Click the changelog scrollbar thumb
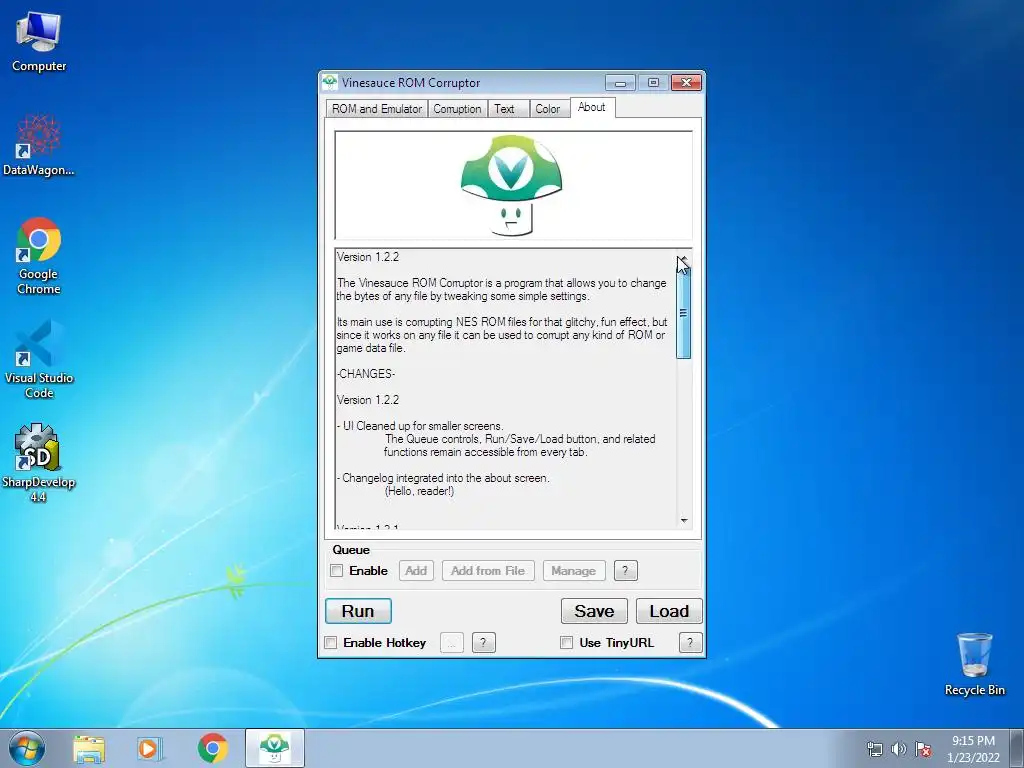Viewport: 1024px width, 768px height. click(683, 313)
